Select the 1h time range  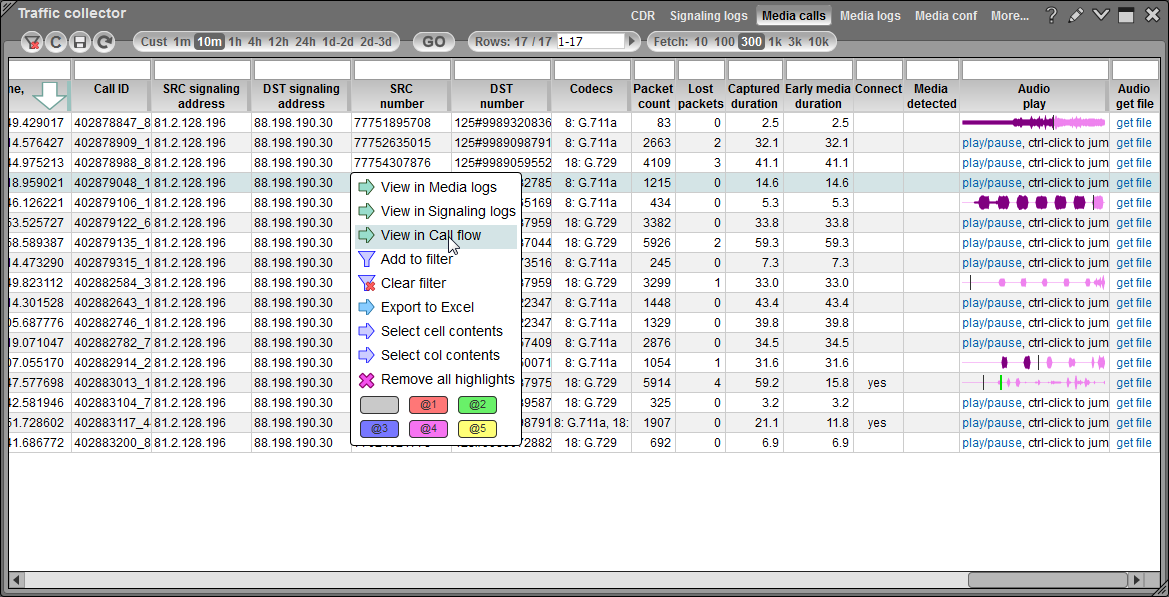[x=234, y=42]
